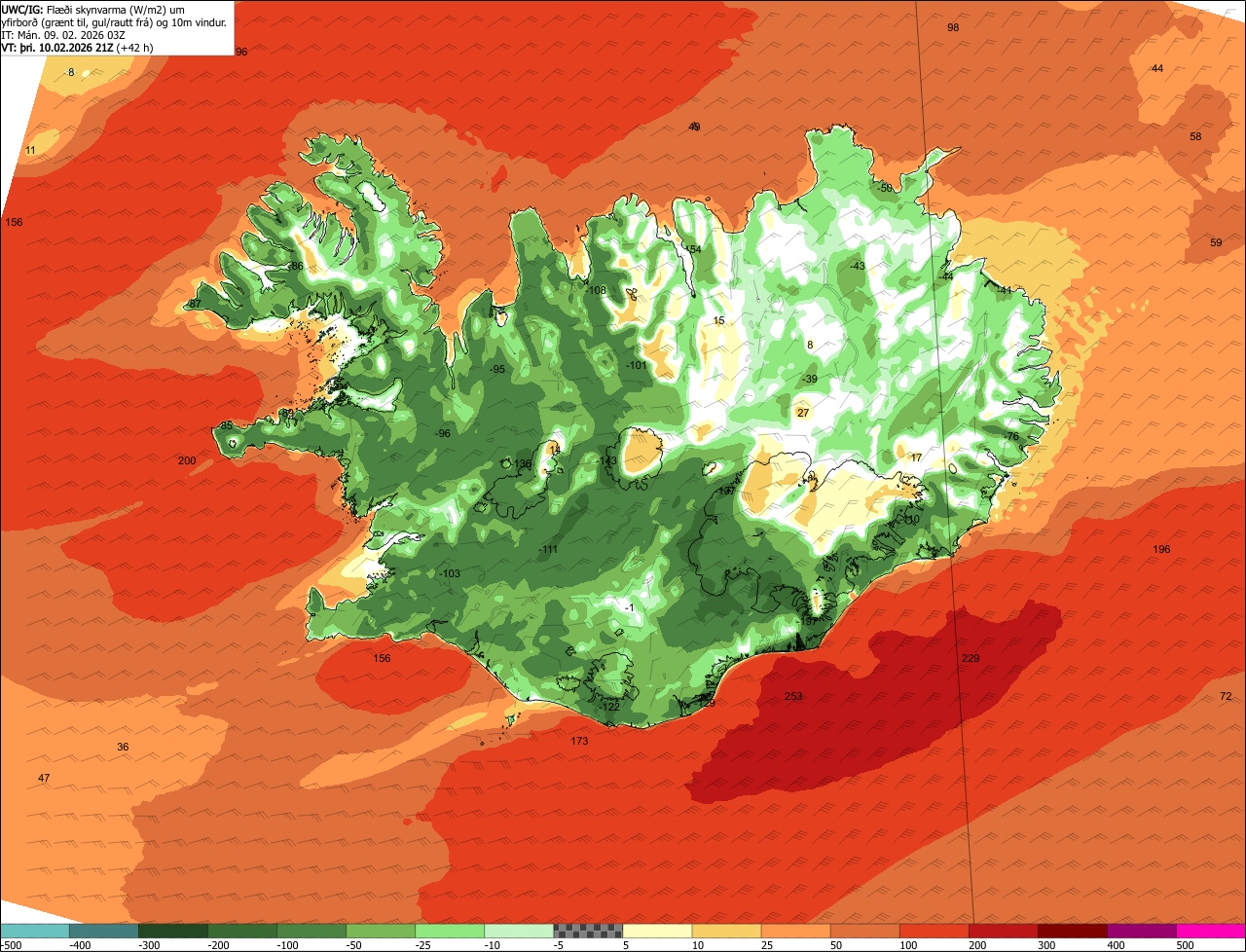Image resolution: width=1246 pixels, height=952 pixels.
Task: Click the -41 value near the east coast
Action: coord(1005,290)
